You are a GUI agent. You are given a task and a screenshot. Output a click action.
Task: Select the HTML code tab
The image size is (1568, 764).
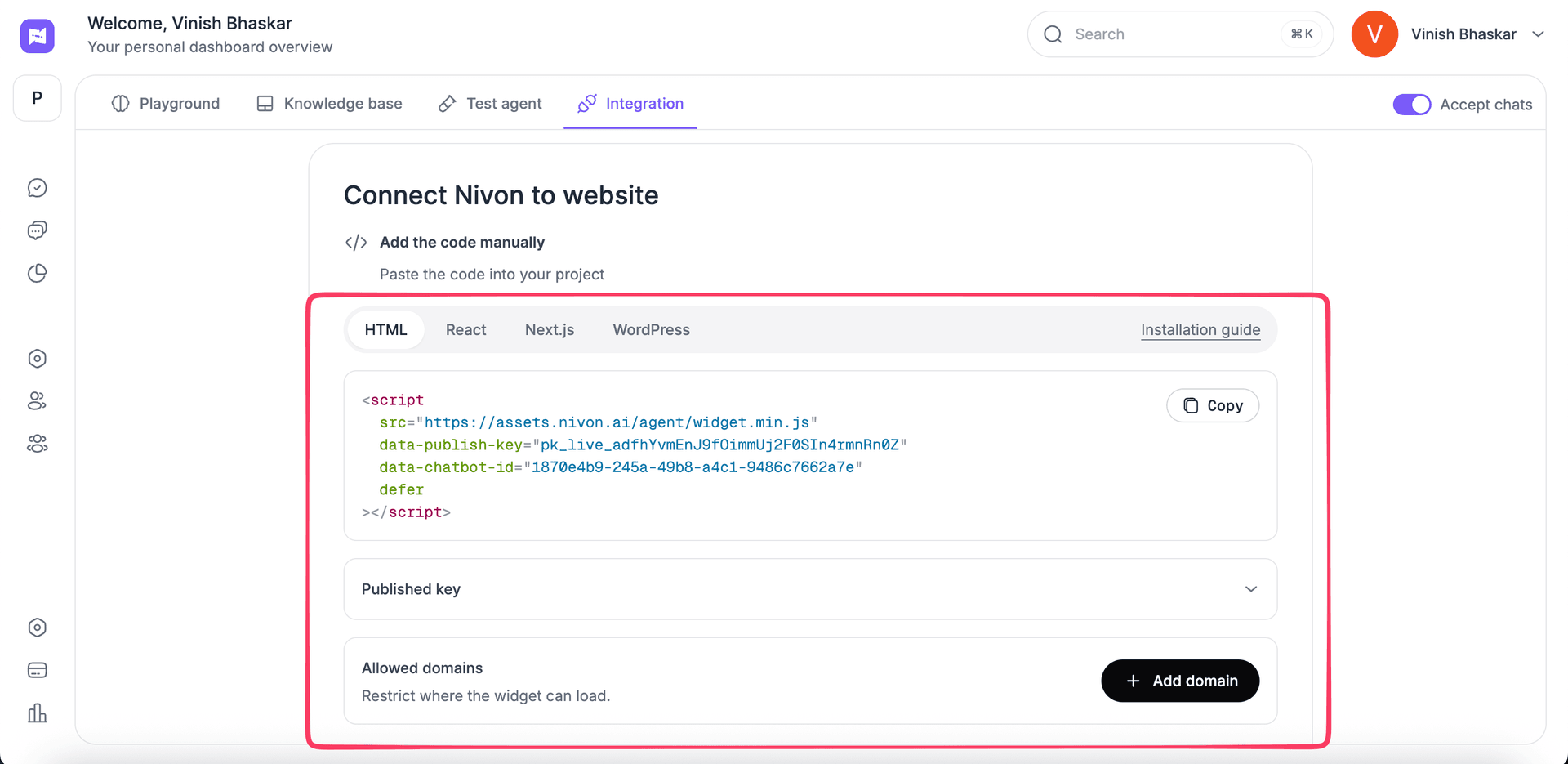pos(385,330)
